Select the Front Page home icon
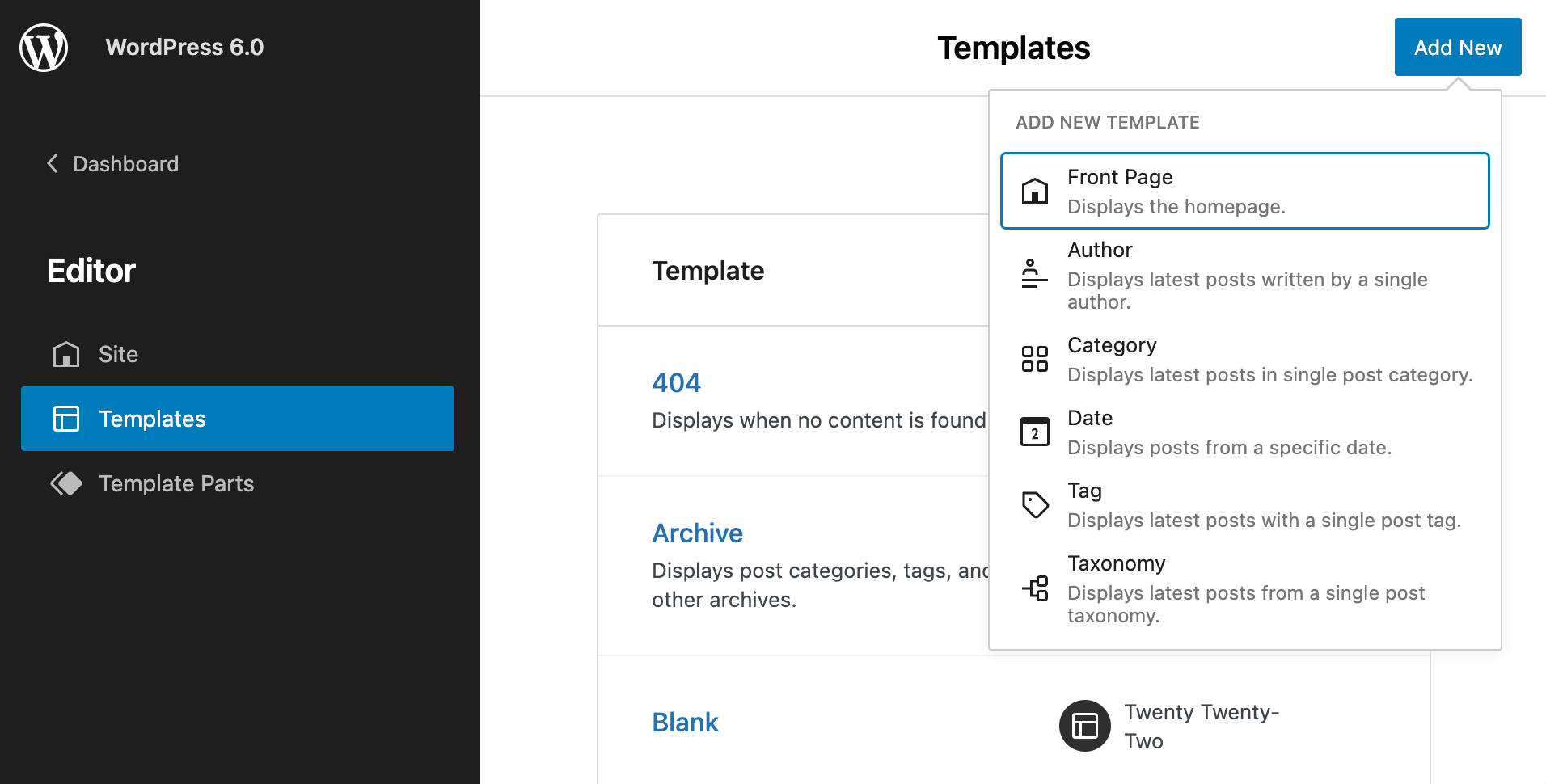This screenshot has width=1546, height=784. (1034, 191)
